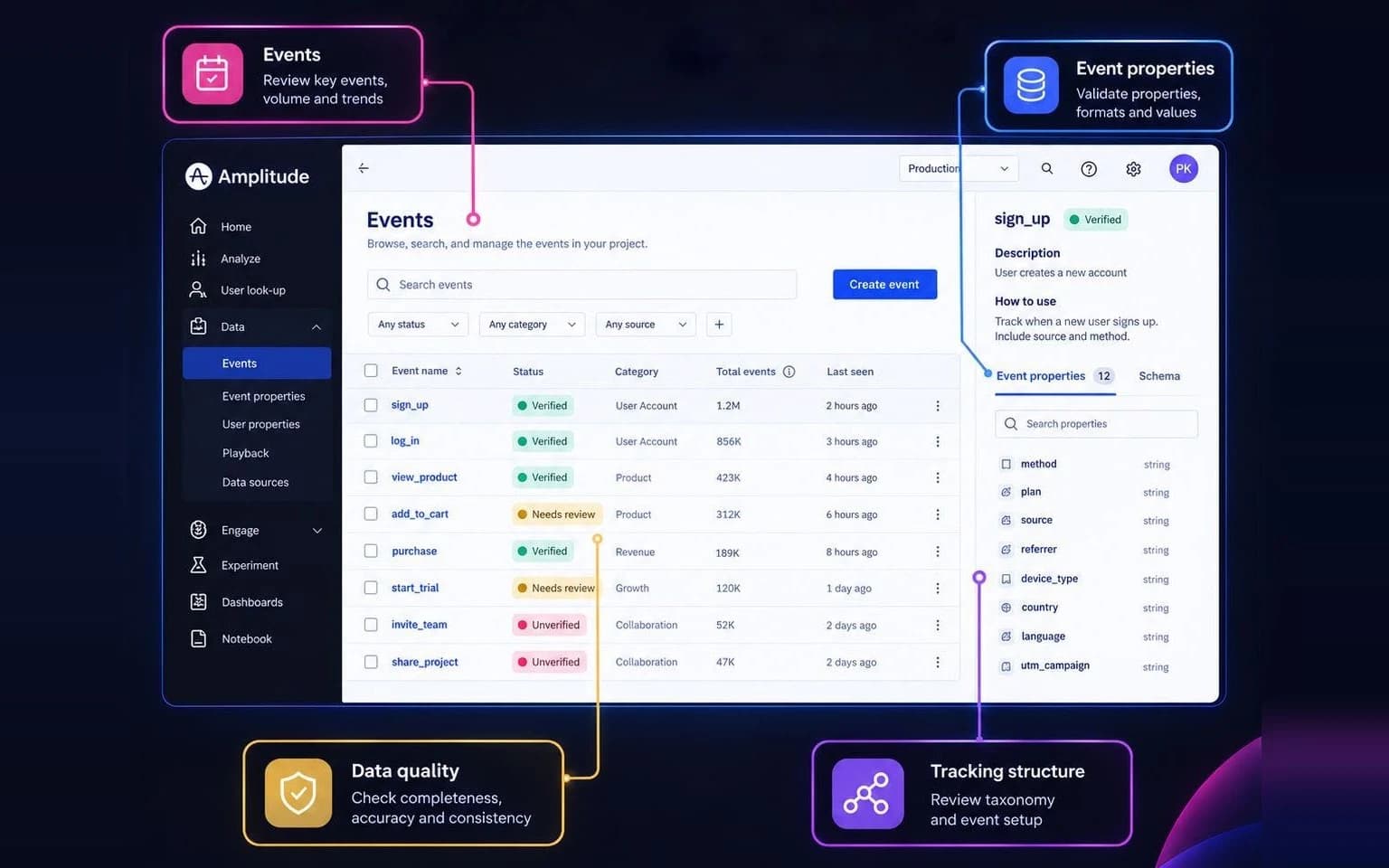Screen dimensions: 1389x868
Task: Check the share_project row checkbox
Action: pyautogui.click(x=371, y=662)
